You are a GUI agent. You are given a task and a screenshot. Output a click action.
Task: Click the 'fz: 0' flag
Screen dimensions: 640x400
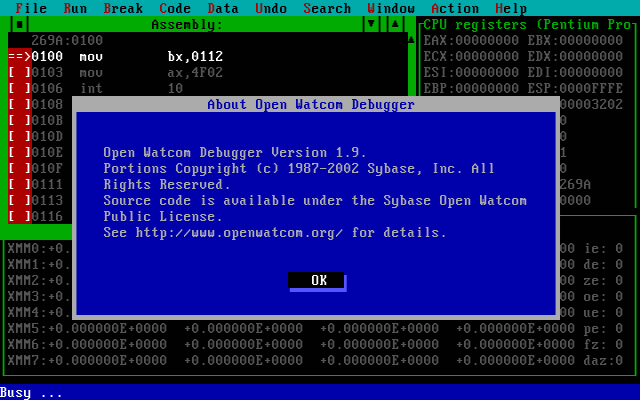[x=603, y=344]
